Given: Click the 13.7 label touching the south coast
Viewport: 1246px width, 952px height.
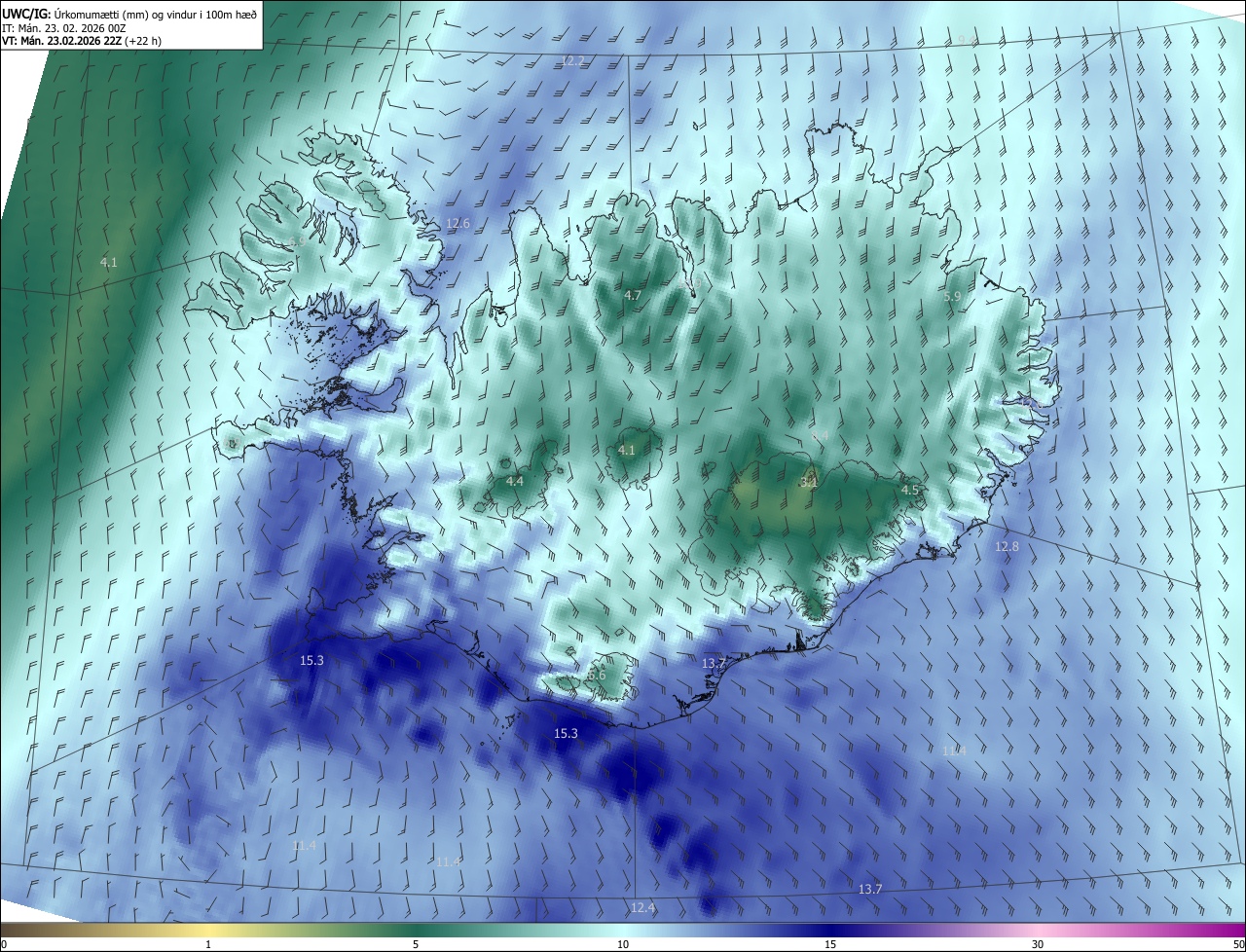Looking at the screenshot, I should point(714,664).
